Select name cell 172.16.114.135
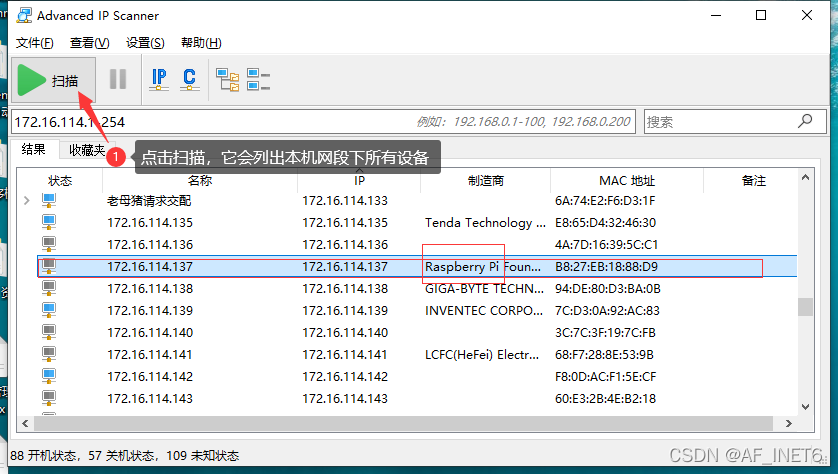Image resolution: width=838 pixels, height=474 pixels. point(150,222)
